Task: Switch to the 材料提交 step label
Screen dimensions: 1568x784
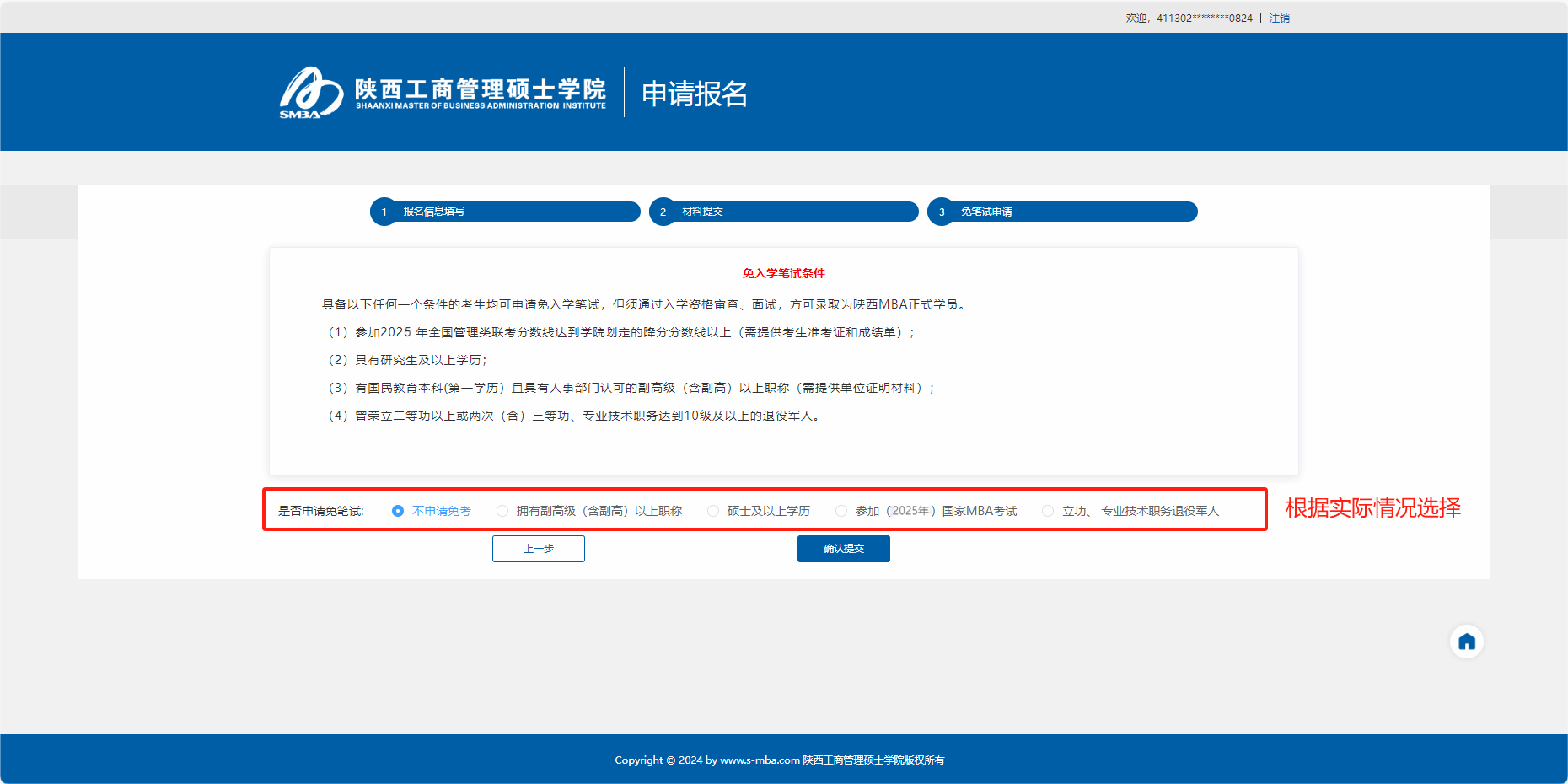Action: (702, 212)
